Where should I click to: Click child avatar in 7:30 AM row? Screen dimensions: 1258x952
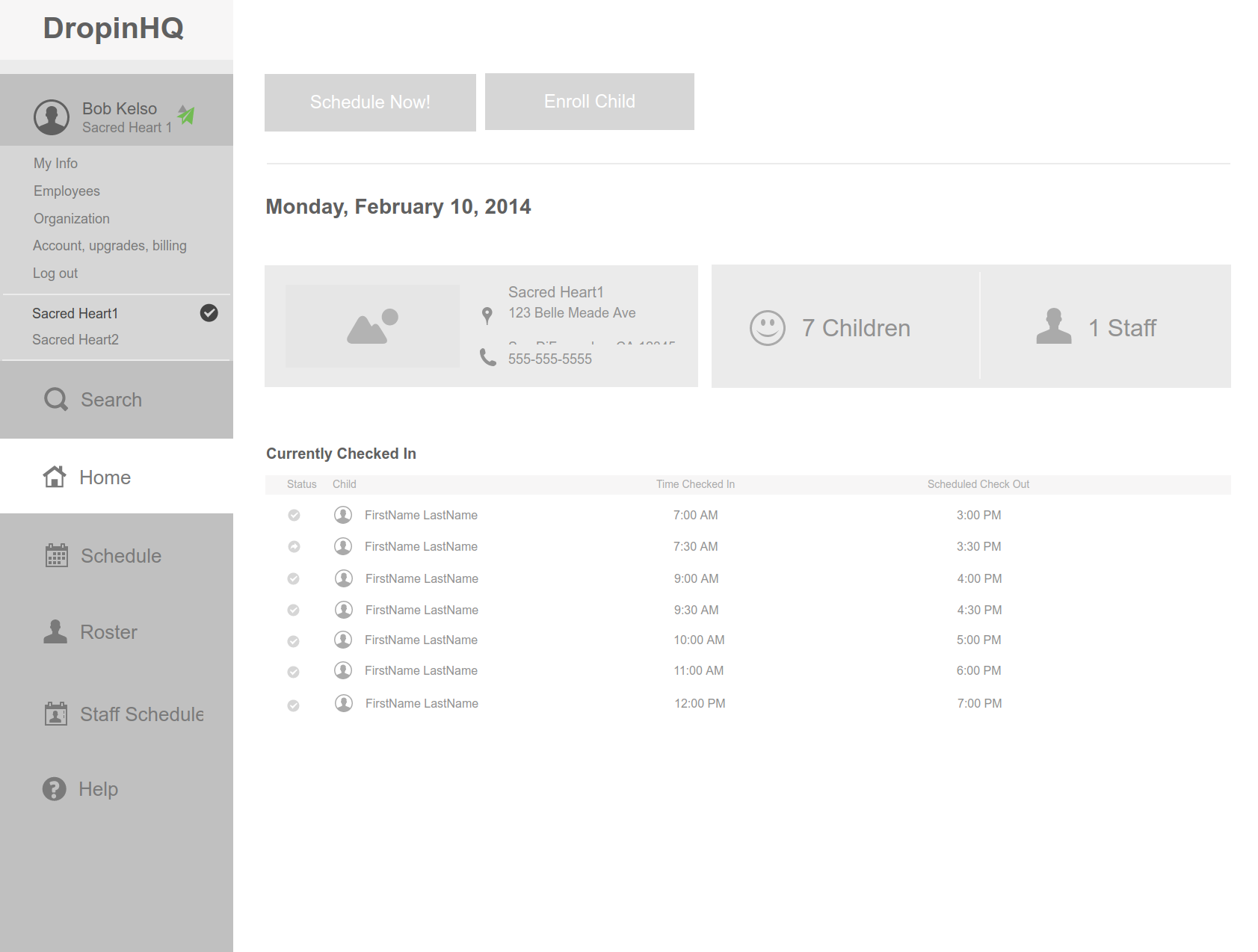point(343,546)
